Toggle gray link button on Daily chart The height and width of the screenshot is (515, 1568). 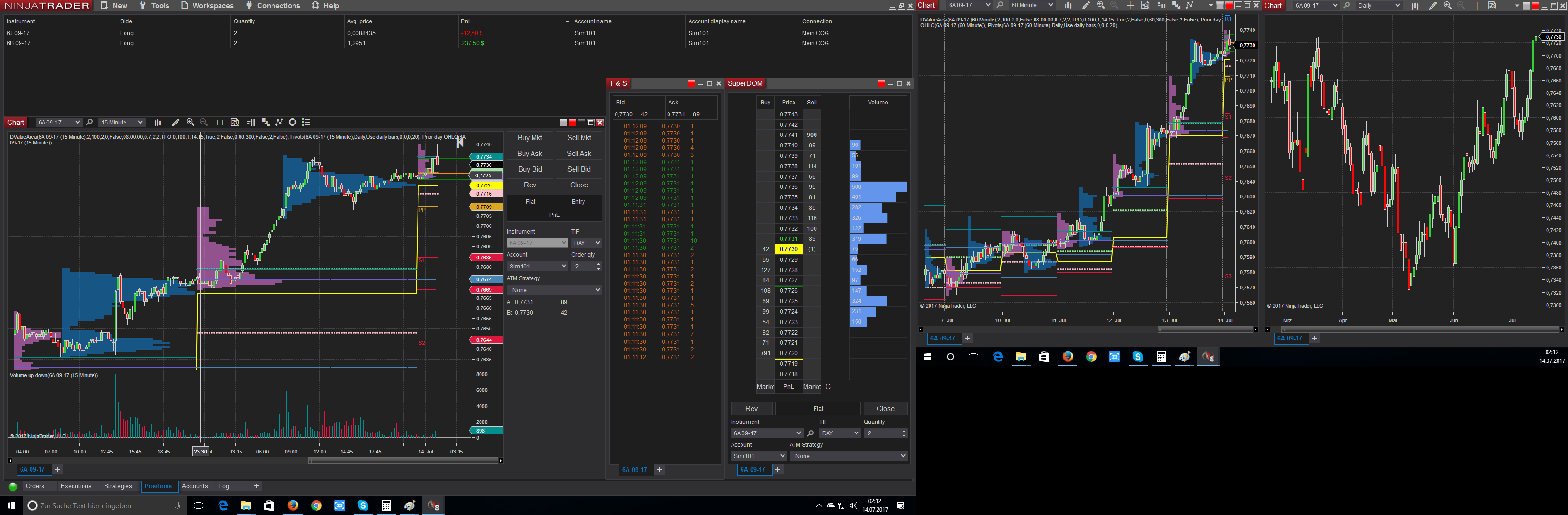click(1526, 5)
